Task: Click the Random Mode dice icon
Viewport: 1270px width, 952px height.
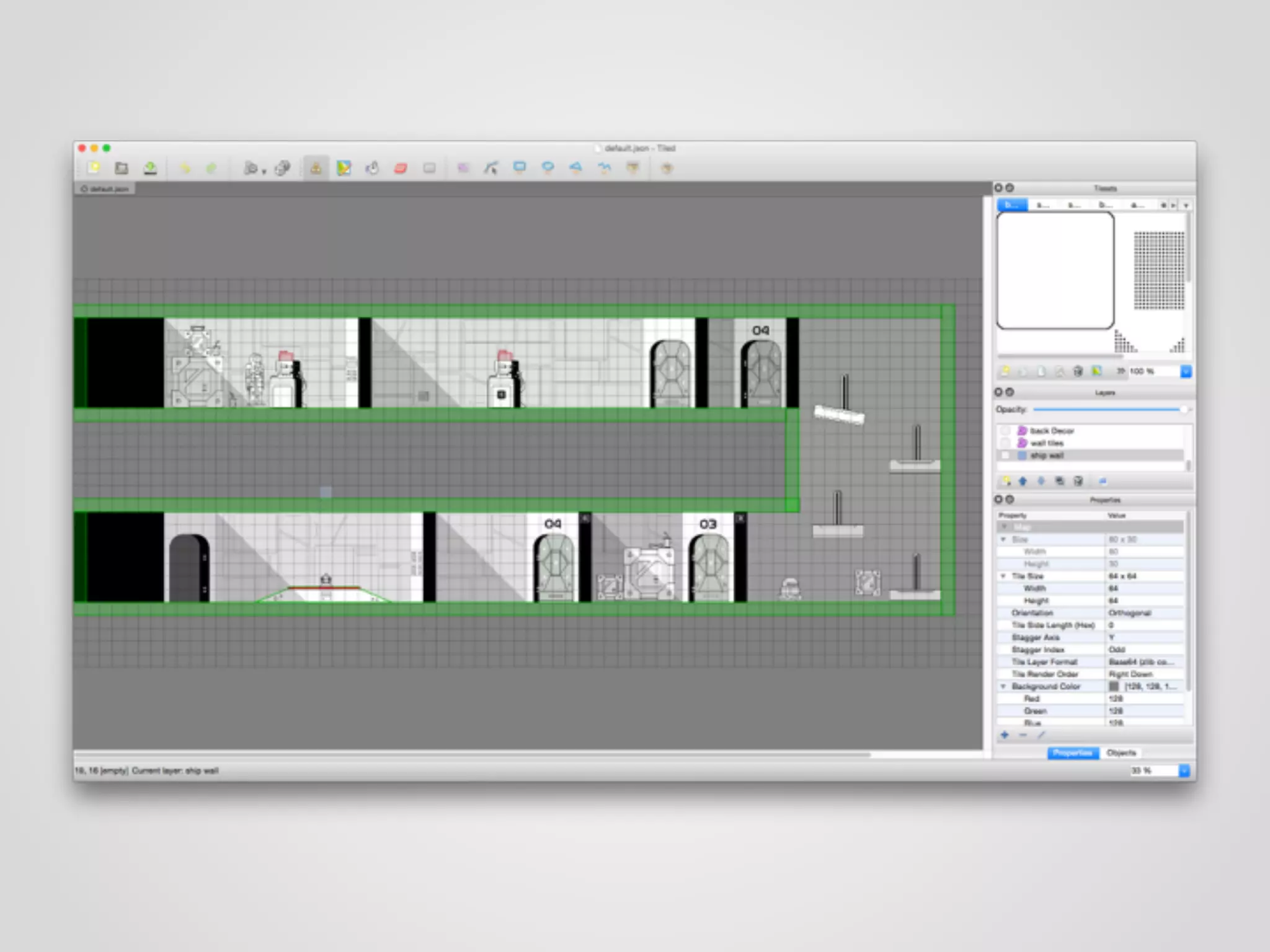Action: (283, 168)
